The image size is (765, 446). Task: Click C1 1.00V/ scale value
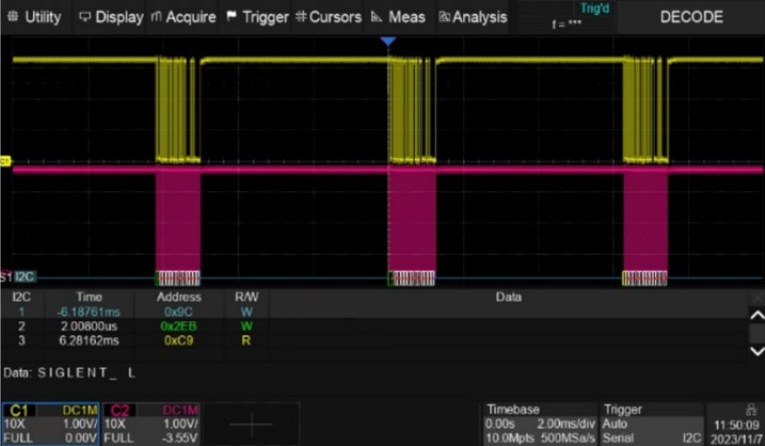tap(80, 424)
